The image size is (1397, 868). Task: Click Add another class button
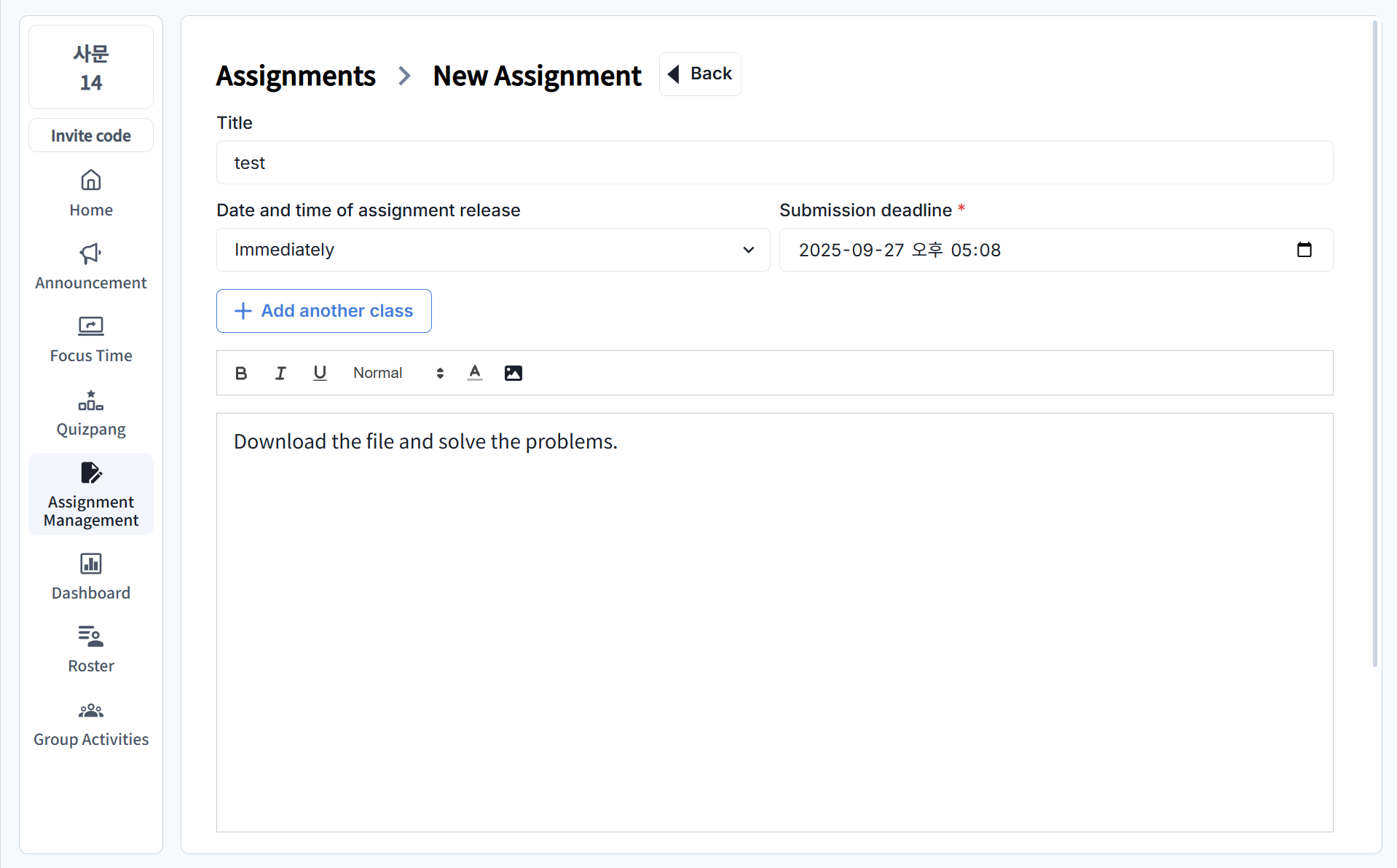pos(324,311)
